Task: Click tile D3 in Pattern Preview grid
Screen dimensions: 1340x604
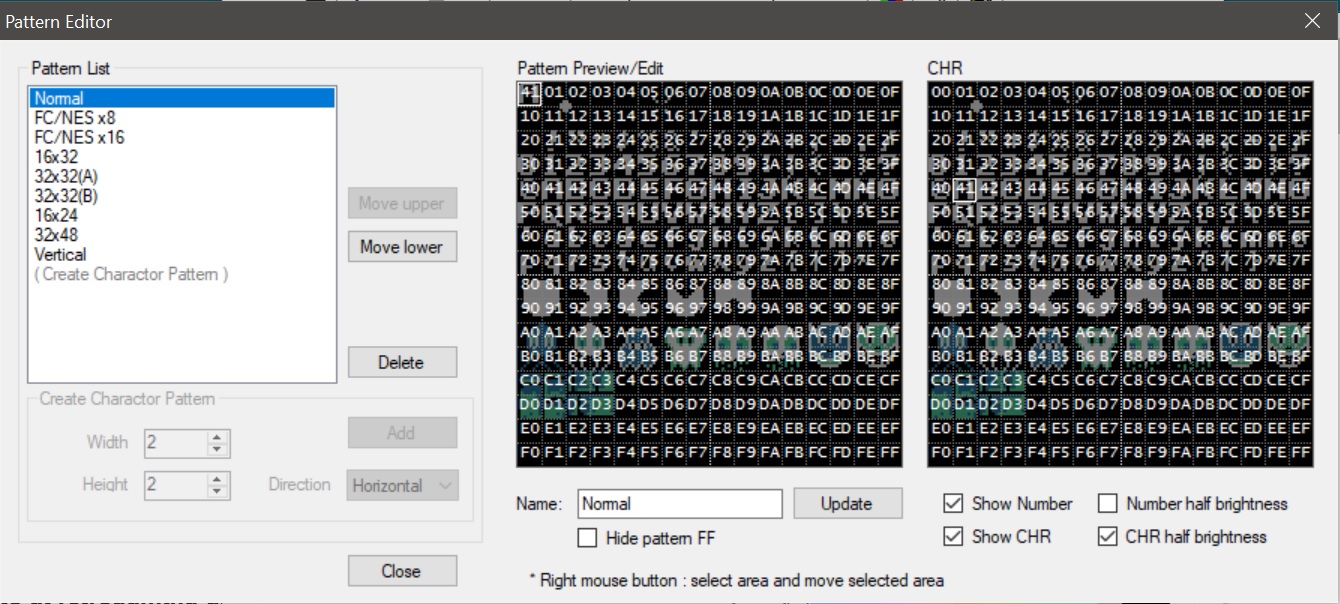Action: point(602,405)
